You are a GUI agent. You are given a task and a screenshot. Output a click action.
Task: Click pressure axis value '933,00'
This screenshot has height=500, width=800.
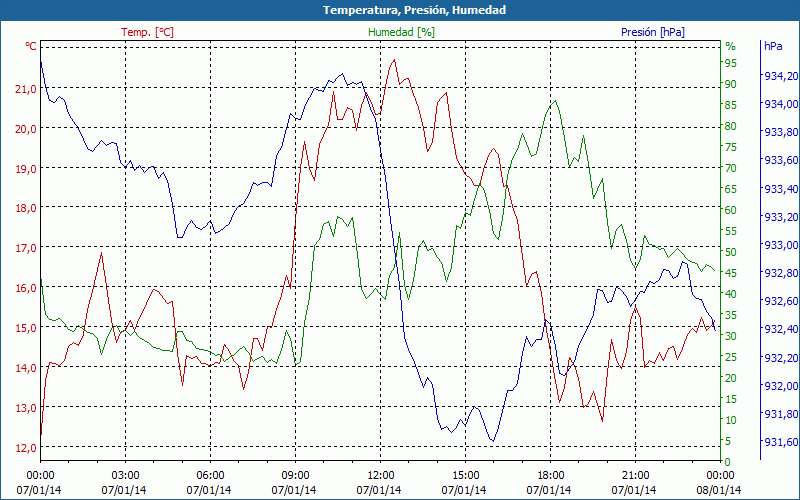click(781, 245)
